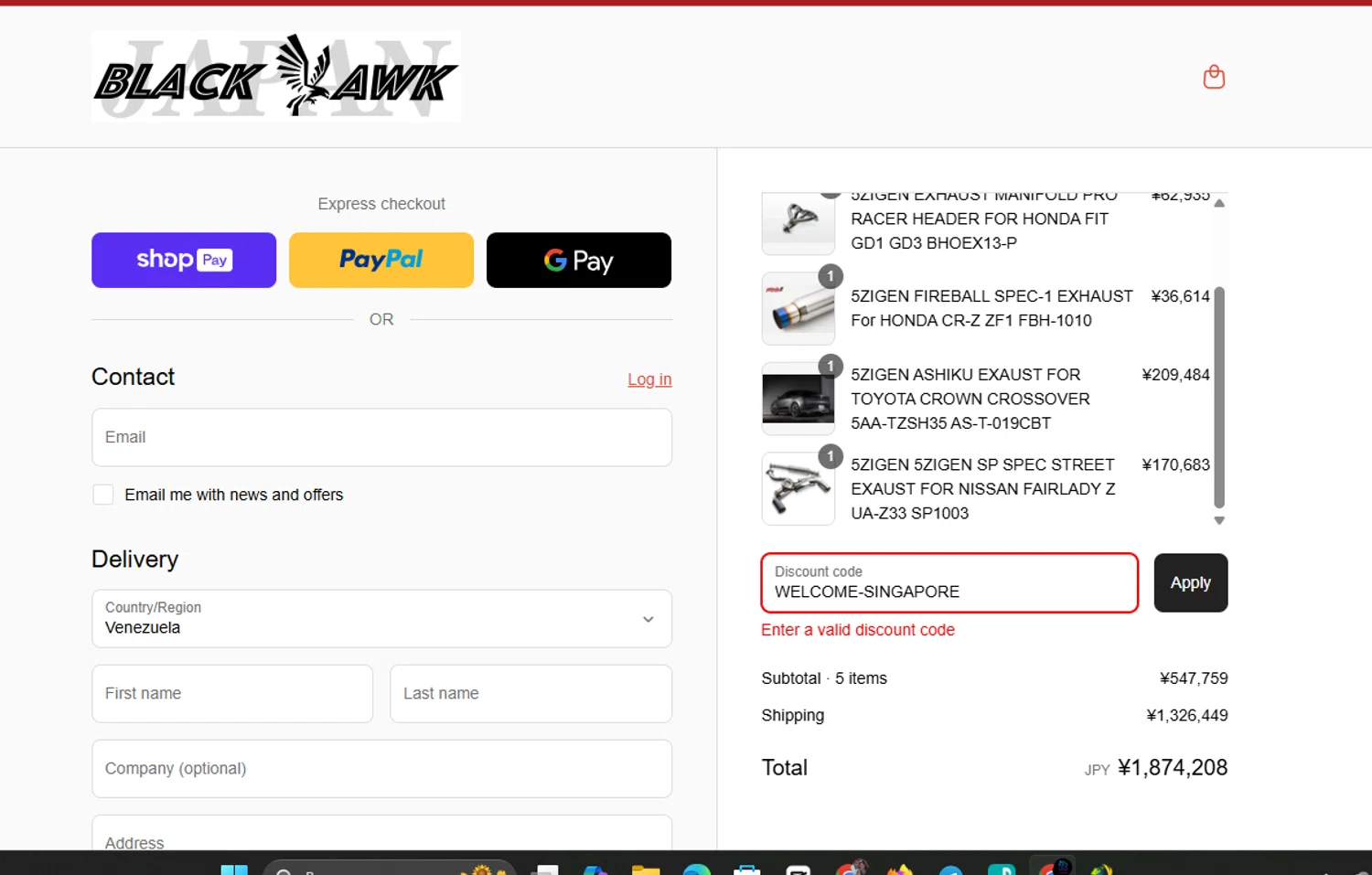Click the Toyota Crown Crossover product thumbnail

799,399
